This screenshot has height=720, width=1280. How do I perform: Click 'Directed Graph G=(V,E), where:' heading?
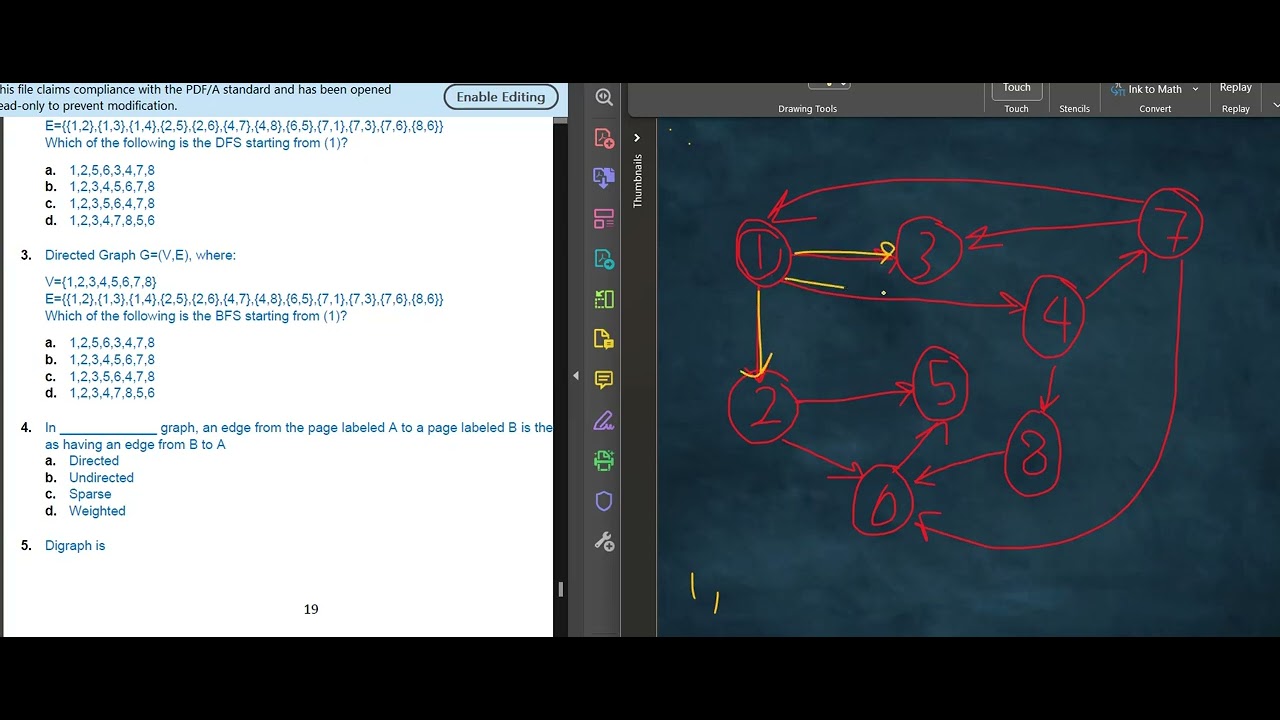point(140,255)
